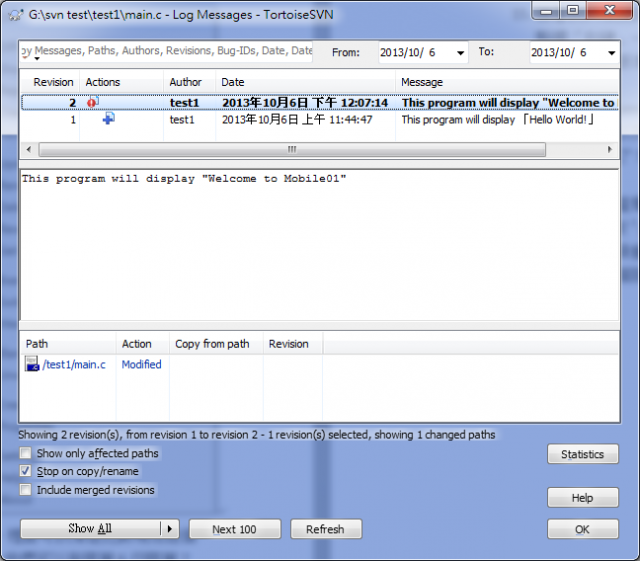The height and width of the screenshot is (561, 640).
Task: Click the TortoiseSVN title bar app icon
Action: coord(16,16)
